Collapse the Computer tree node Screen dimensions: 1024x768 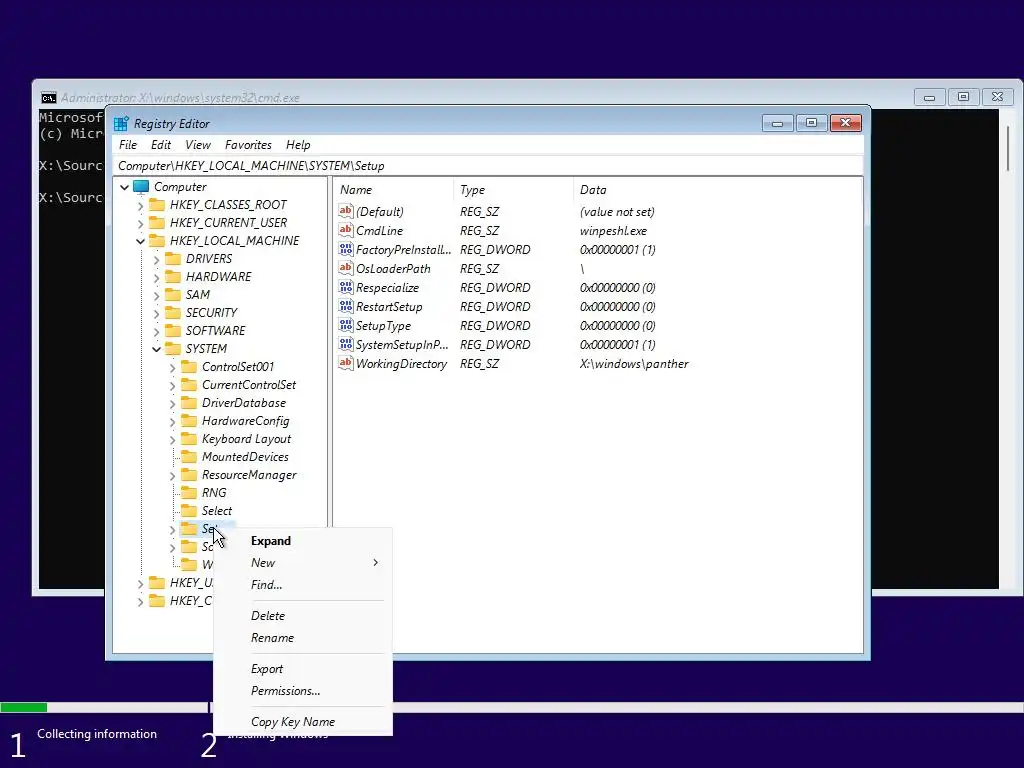coord(124,187)
